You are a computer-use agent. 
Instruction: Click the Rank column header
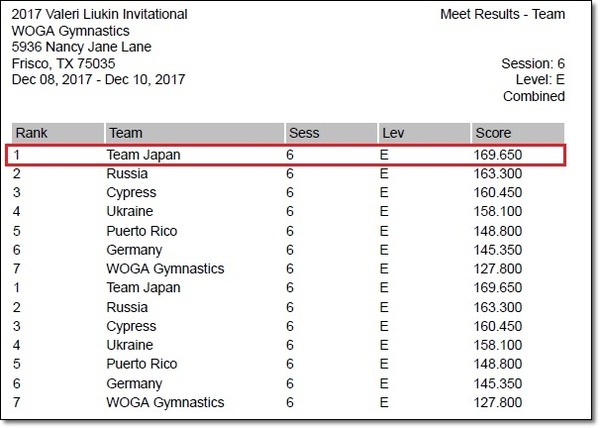[58, 133]
